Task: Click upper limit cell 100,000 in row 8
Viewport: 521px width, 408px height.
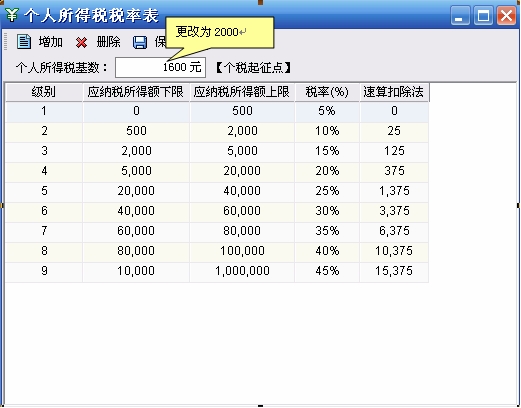Action: (242, 251)
